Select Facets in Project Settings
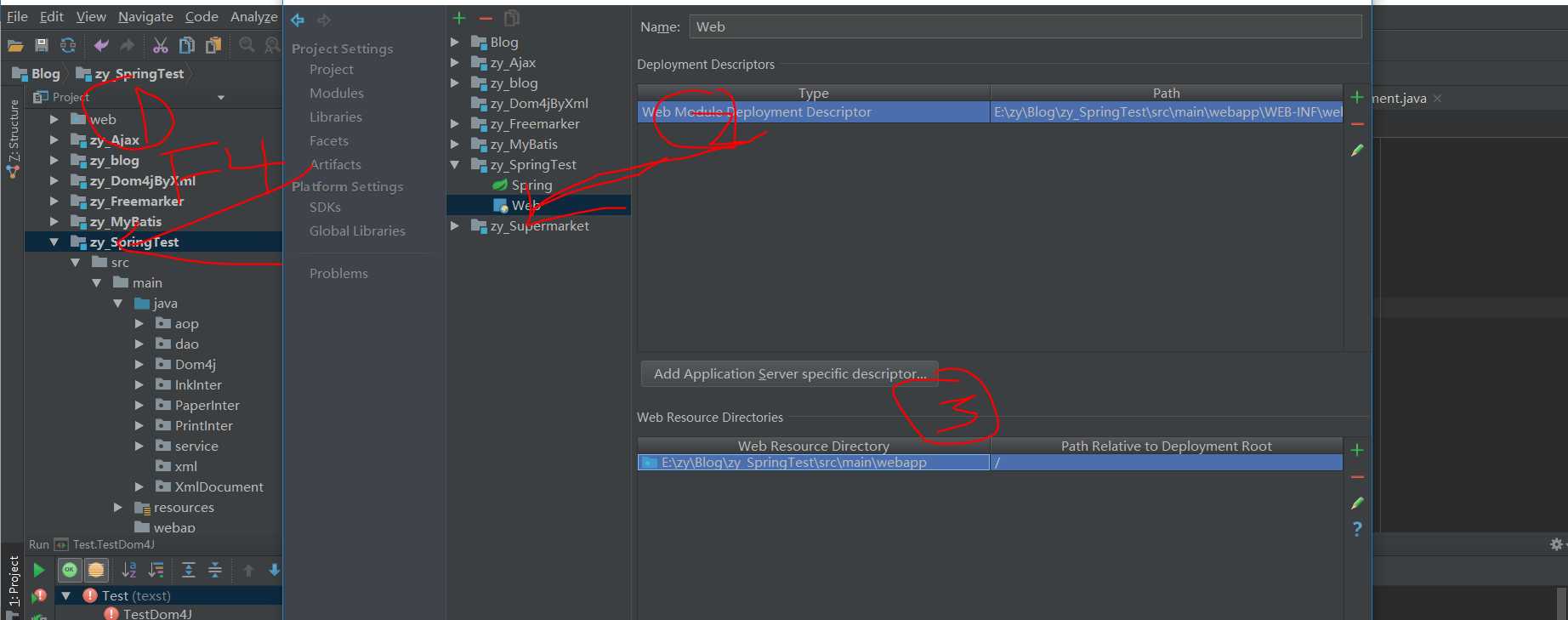The height and width of the screenshot is (620, 1568). [x=329, y=140]
